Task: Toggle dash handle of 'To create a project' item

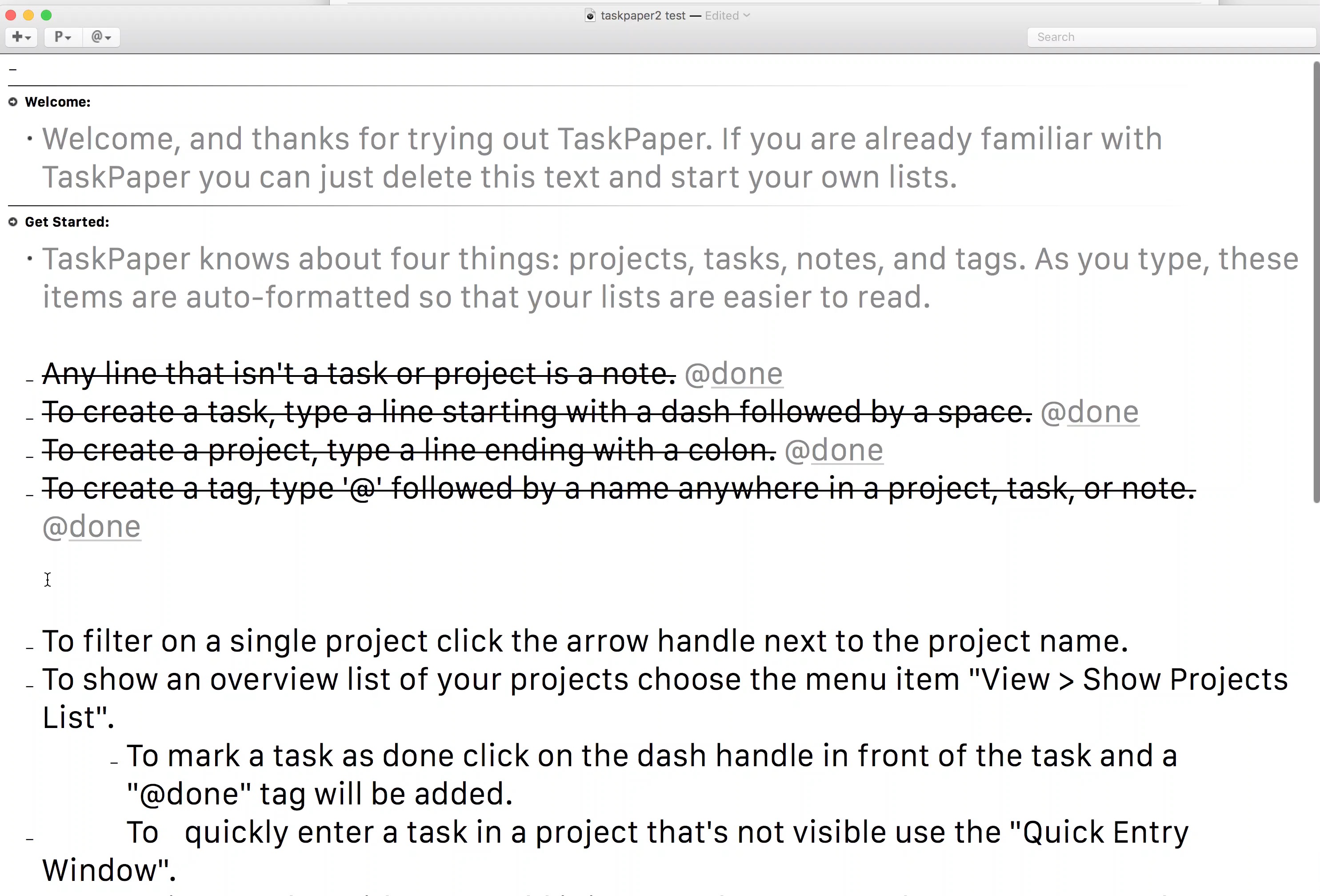Action: pyautogui.click(x=30, y=456)
